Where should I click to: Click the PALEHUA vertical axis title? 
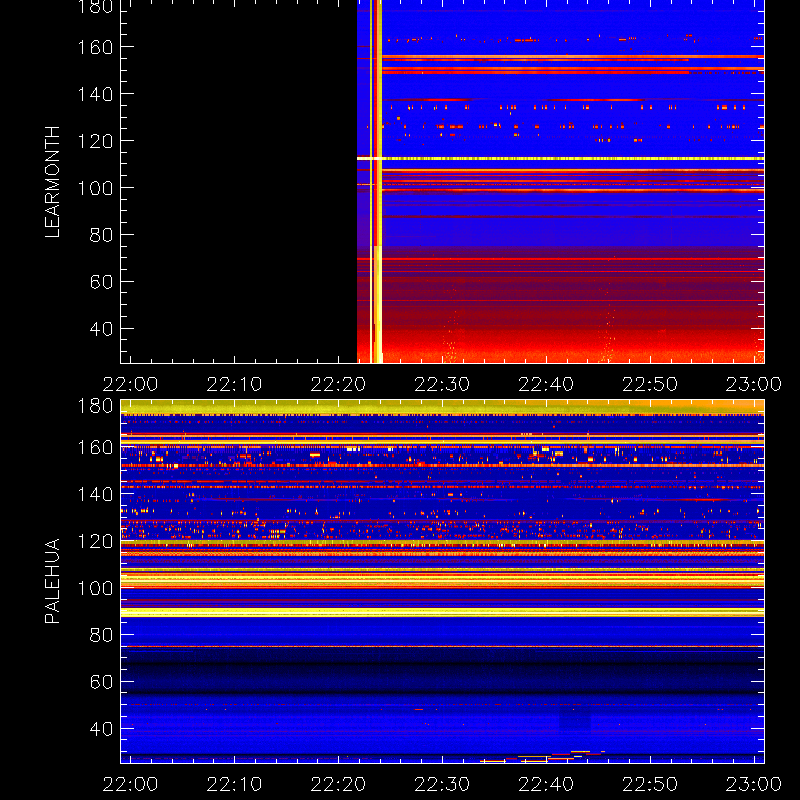click(53, 581)
